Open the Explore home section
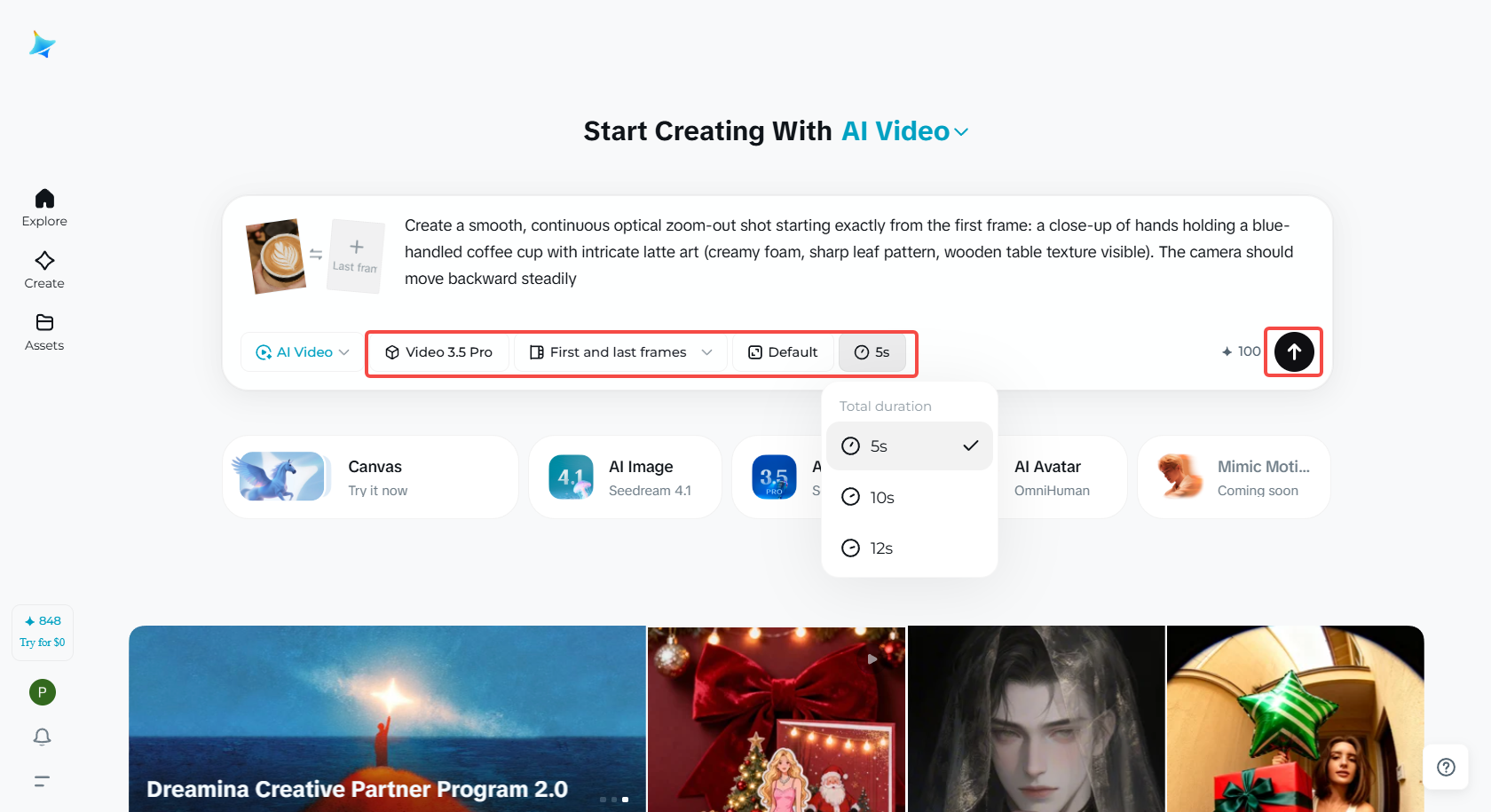 [x=44, y=209]
